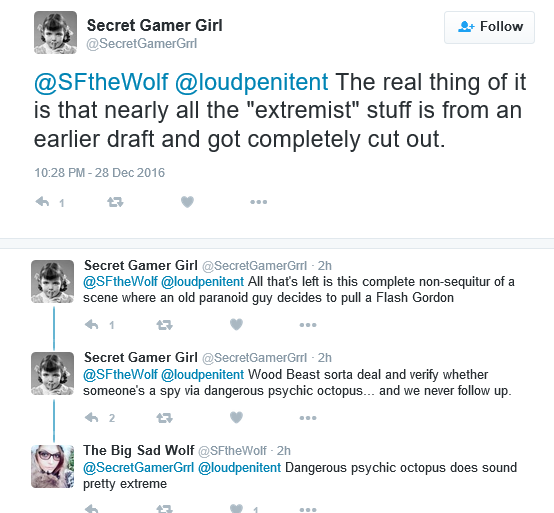
Task: Like the Wood Beast psychic octopus tweet
Action: [x=236, y=418]
